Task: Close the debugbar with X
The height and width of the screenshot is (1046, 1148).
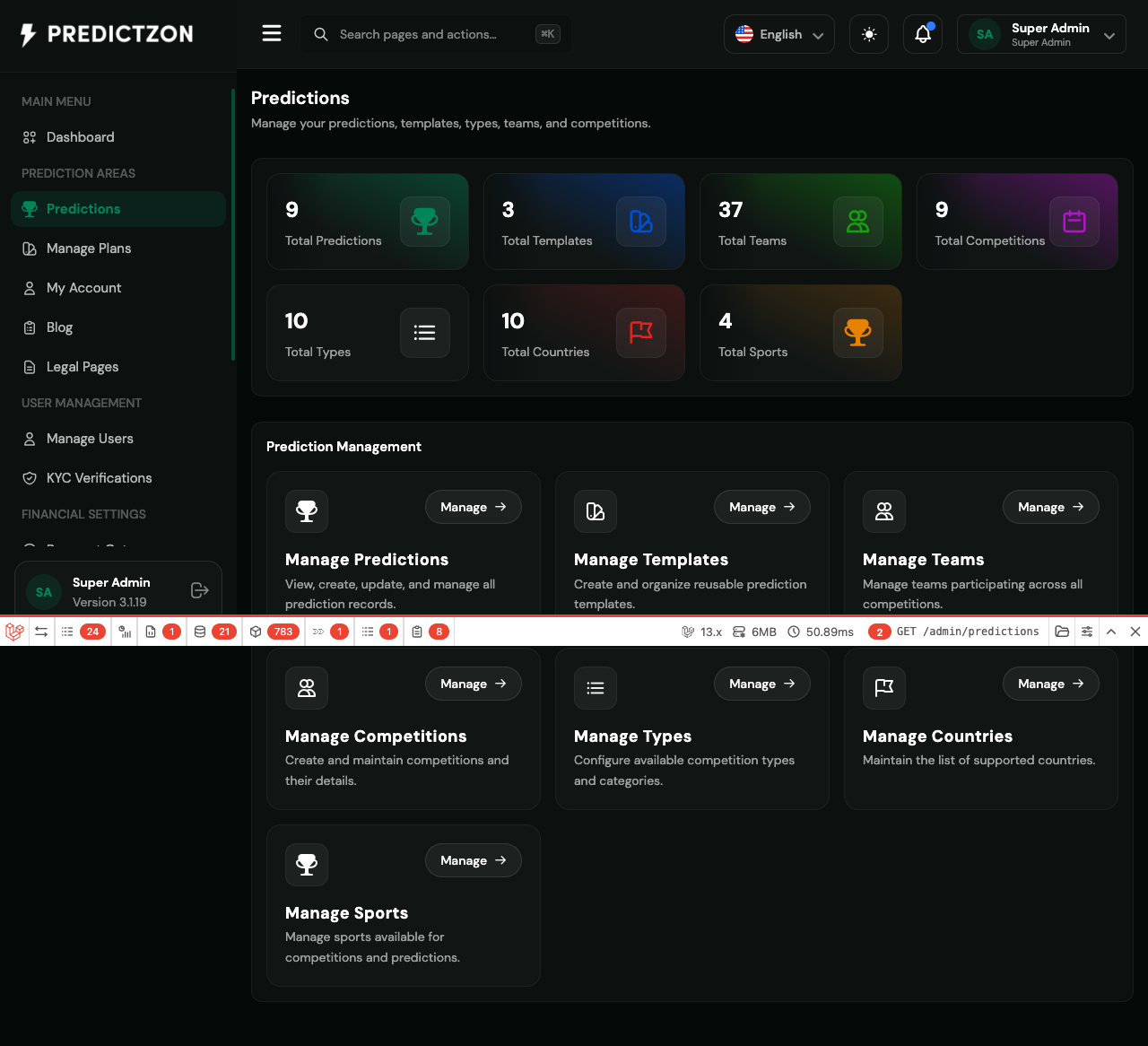Action: click(1135, 632)
